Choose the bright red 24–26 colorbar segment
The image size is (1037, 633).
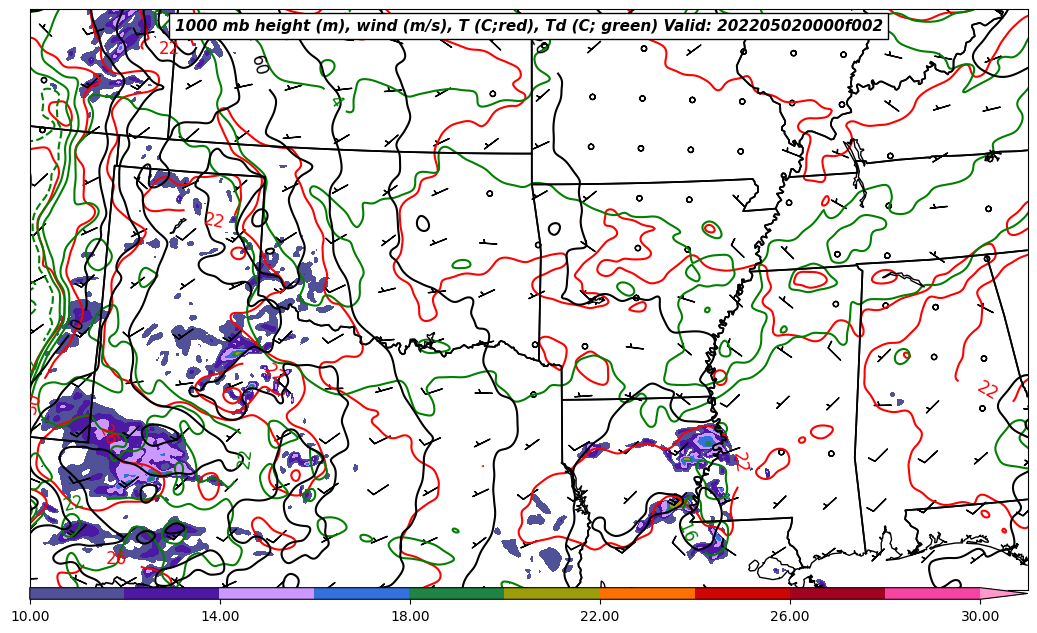tap(742, 593)
